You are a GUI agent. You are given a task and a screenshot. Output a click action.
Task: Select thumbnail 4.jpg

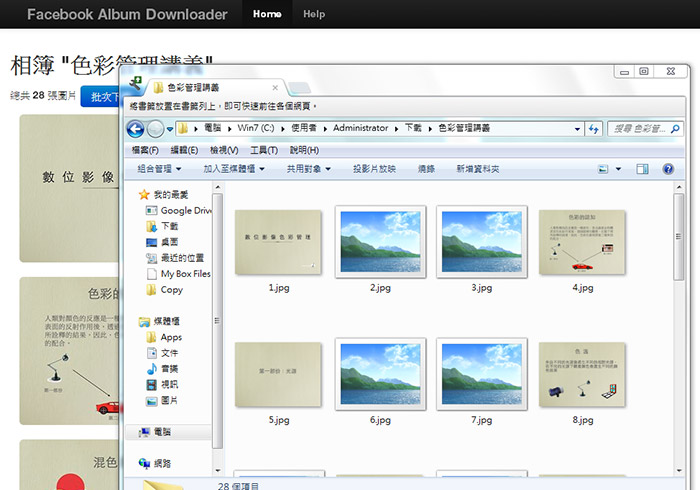tap(583, 242)
